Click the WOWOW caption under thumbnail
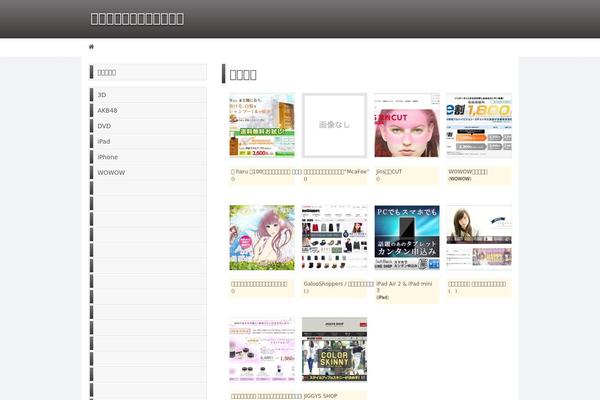The image size is (600, 400). pos(468,171)
